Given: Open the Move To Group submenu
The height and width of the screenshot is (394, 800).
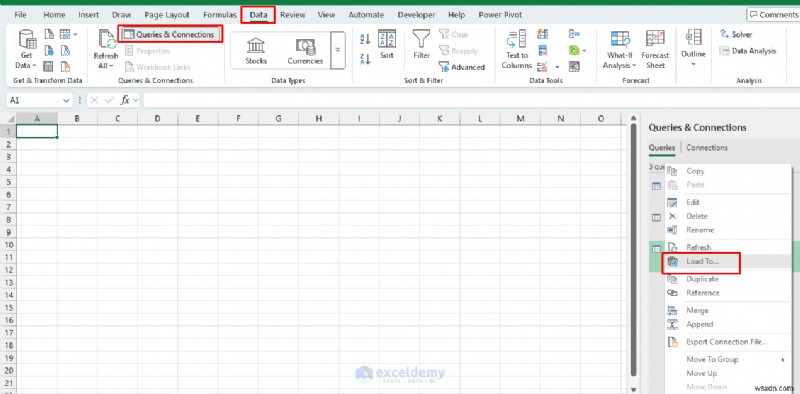Looking at the screenshot, I should pos(728,359).
